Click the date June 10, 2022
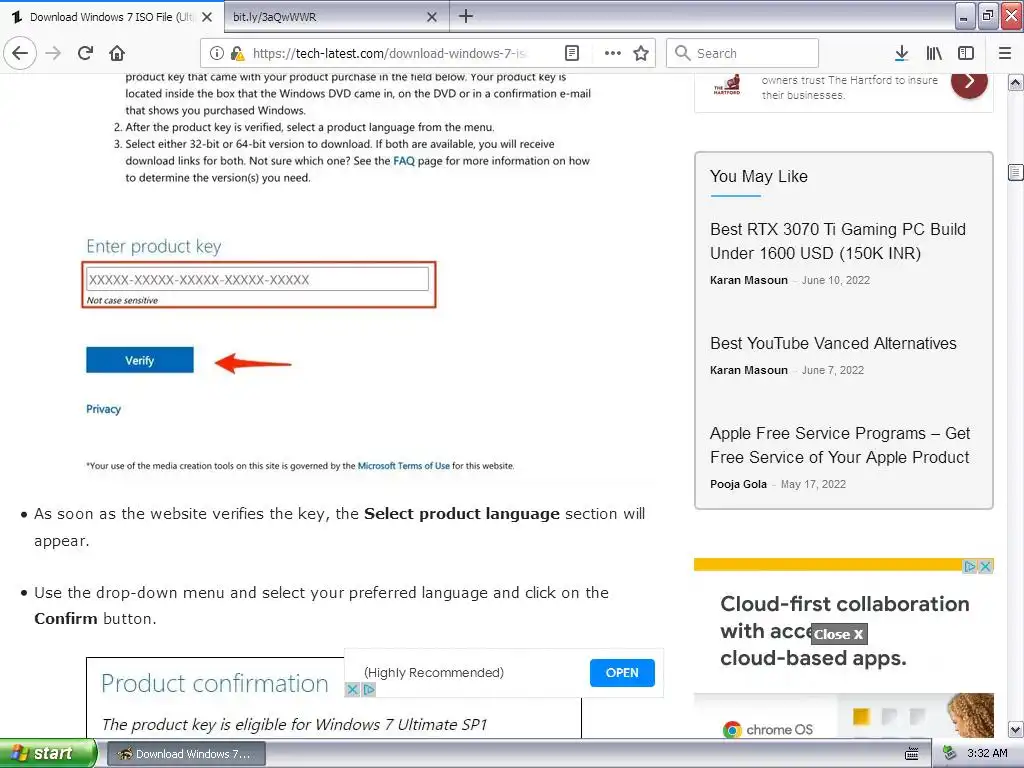The width and height of the screenshot is (1024, 768). tap(836, 280)
